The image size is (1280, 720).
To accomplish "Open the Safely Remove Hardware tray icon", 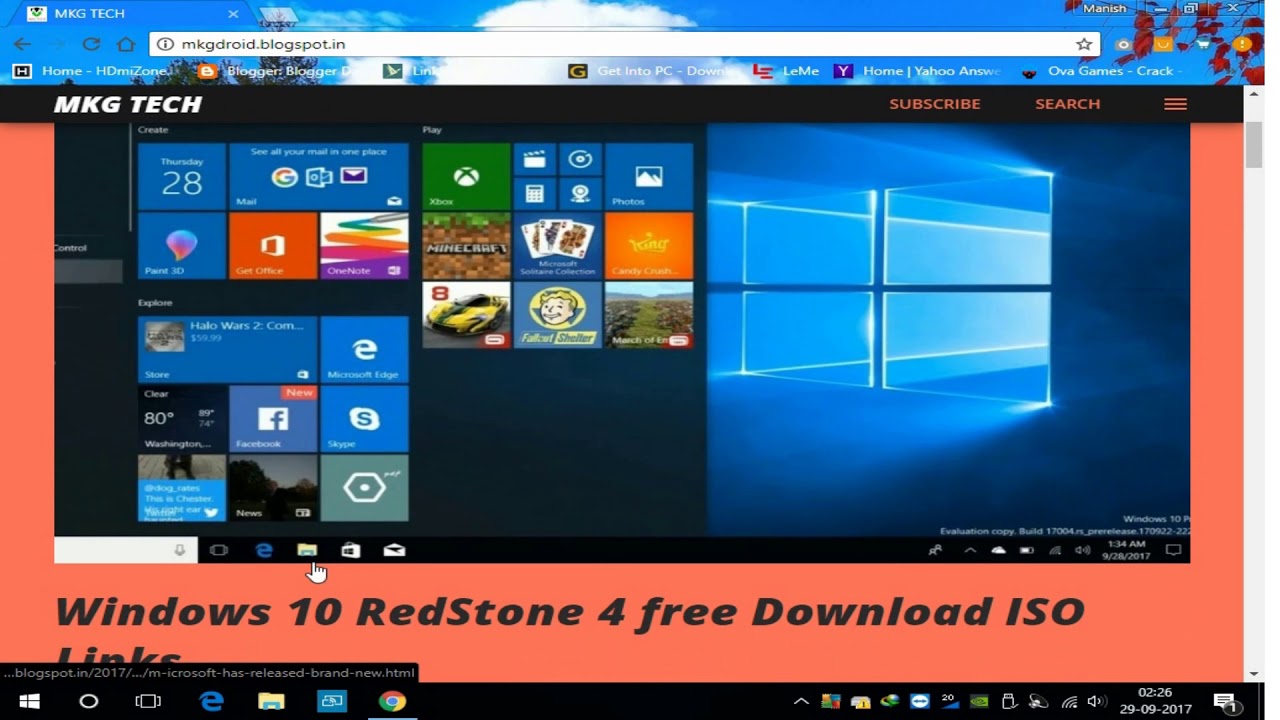I will tap(1009, 702).
